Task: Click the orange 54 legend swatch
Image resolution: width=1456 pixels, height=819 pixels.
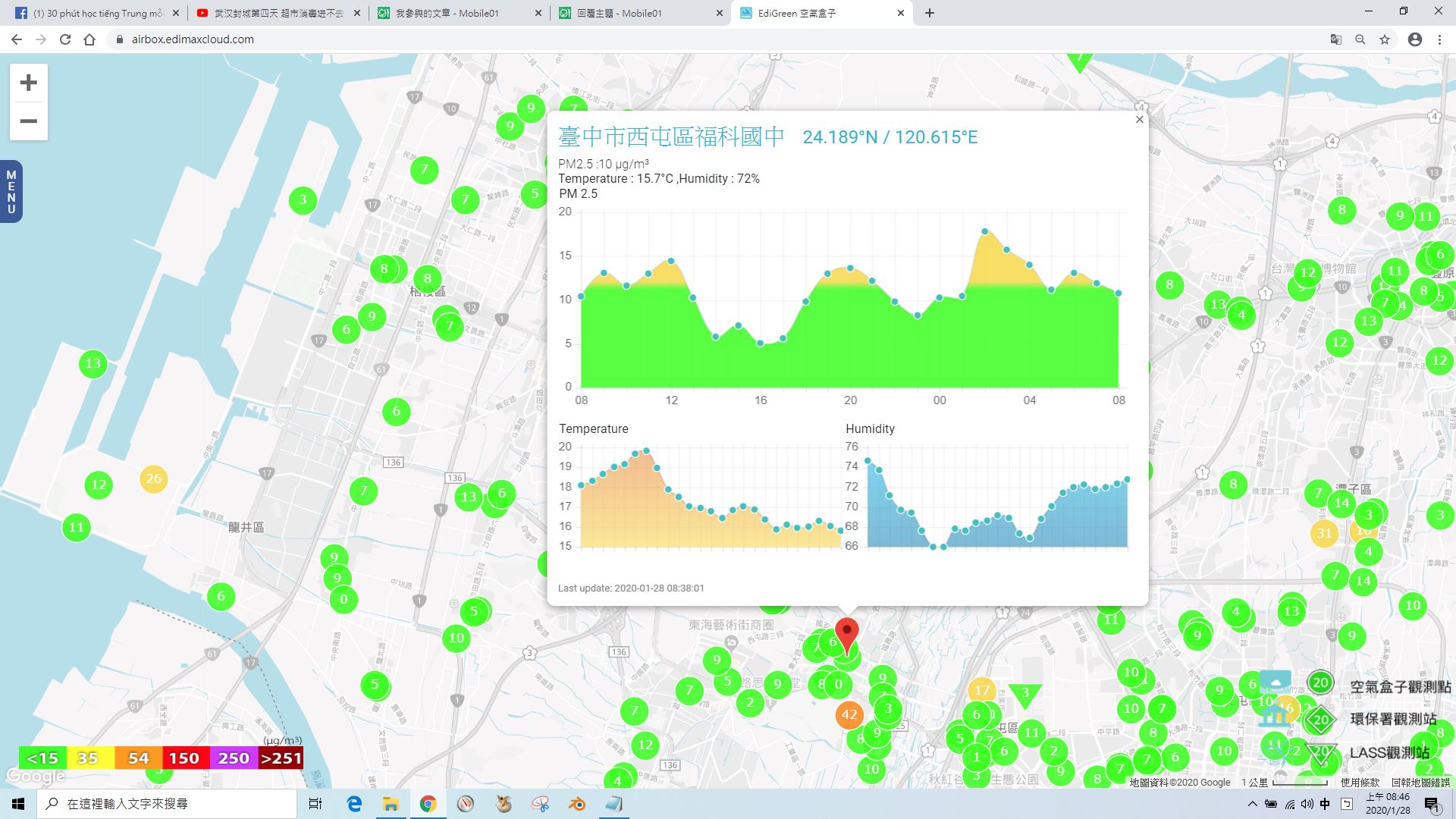Action: coord(137,758)
